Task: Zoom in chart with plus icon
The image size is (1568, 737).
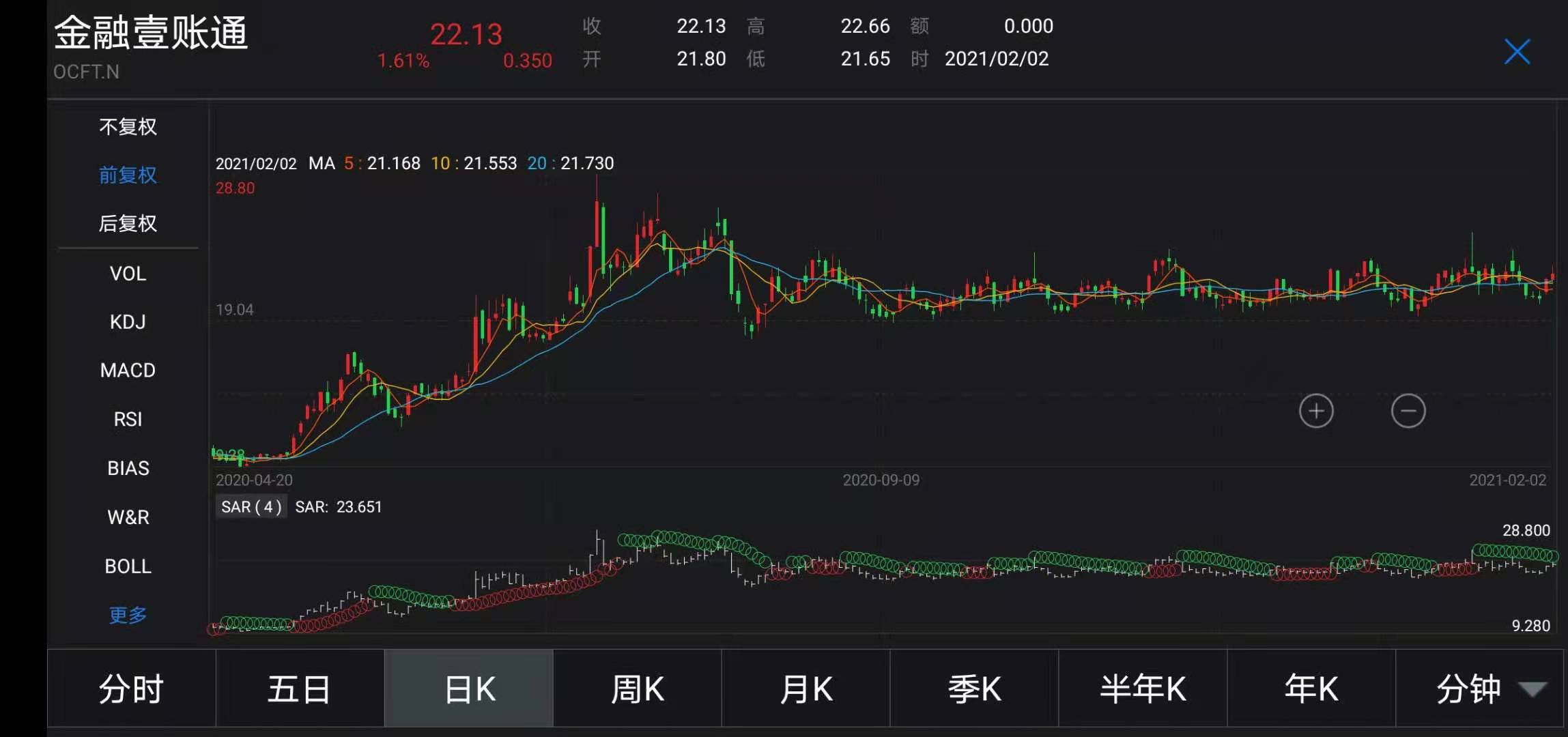Action: point(1315,411)
